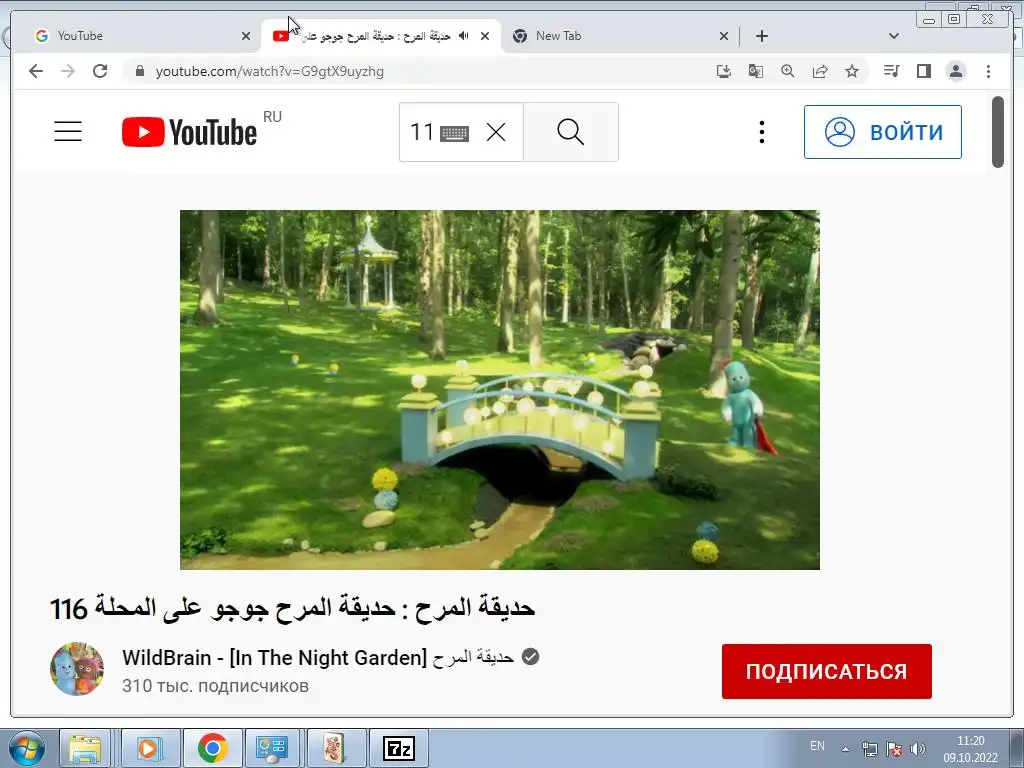Open a new tab with plus button
1024x768 pixels.
(761, 36)
